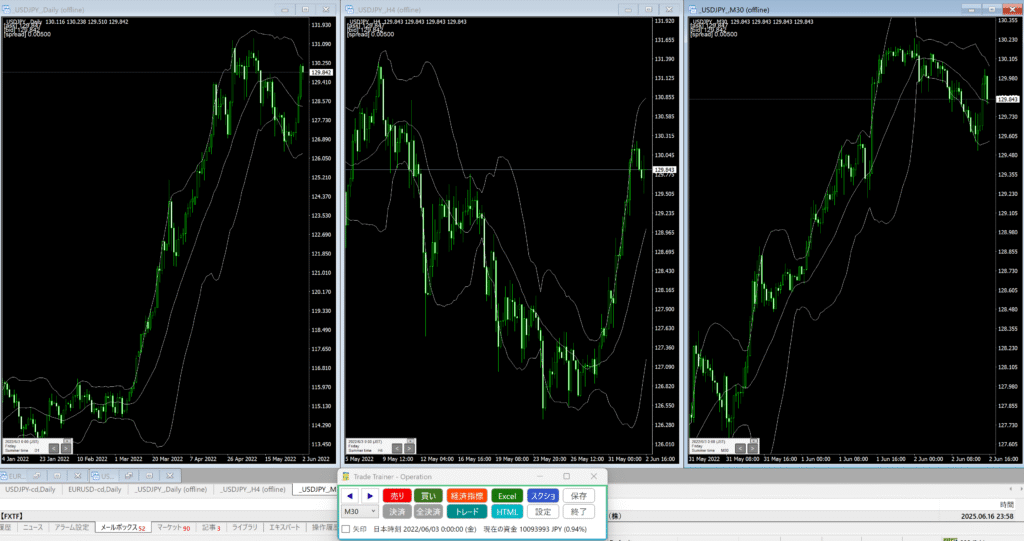Restore the minimized EUR chart window

coord(37,476)
